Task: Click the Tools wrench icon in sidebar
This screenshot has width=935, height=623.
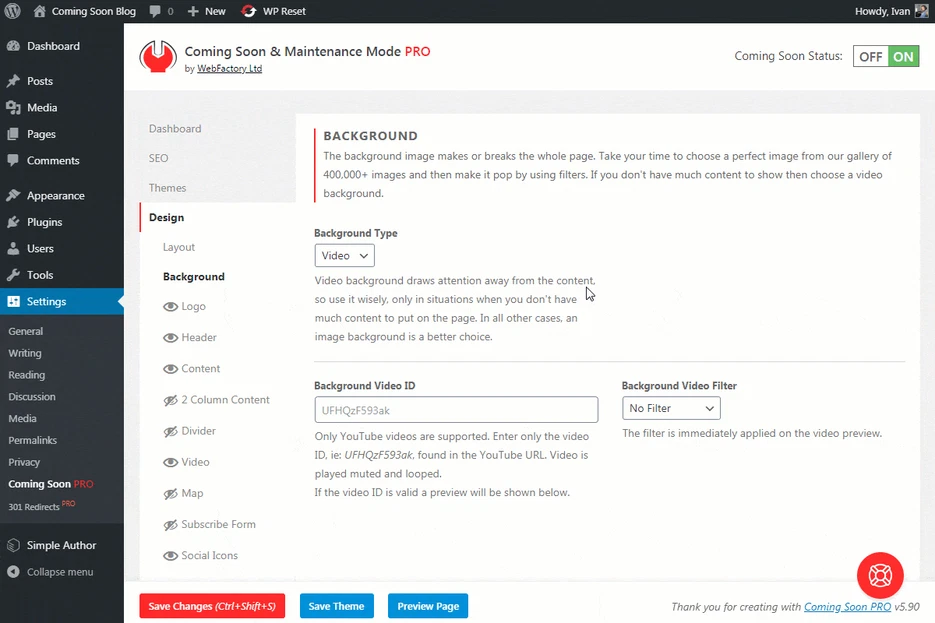Action: 13,275
